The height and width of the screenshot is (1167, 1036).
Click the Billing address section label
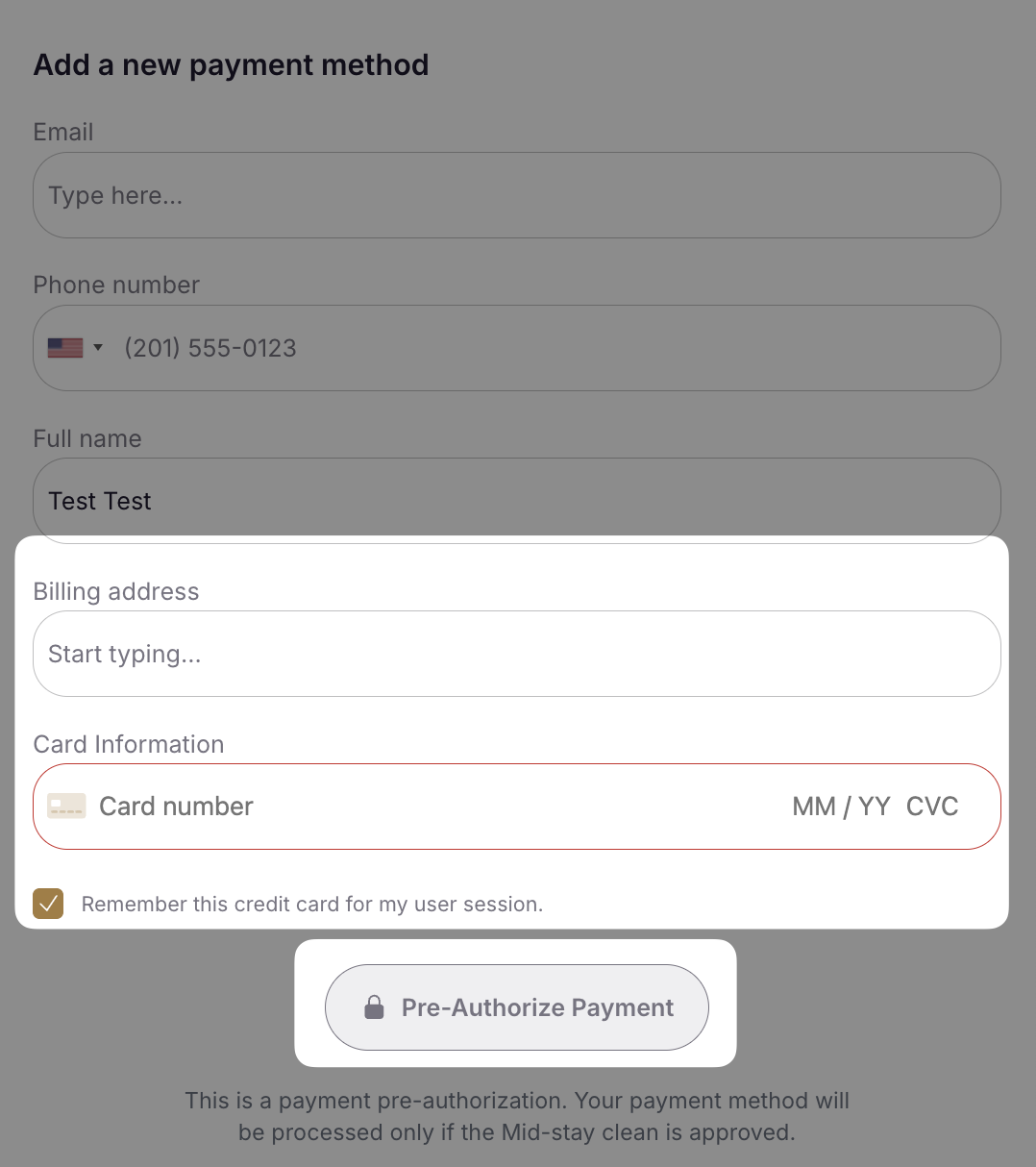pos(115,591)
